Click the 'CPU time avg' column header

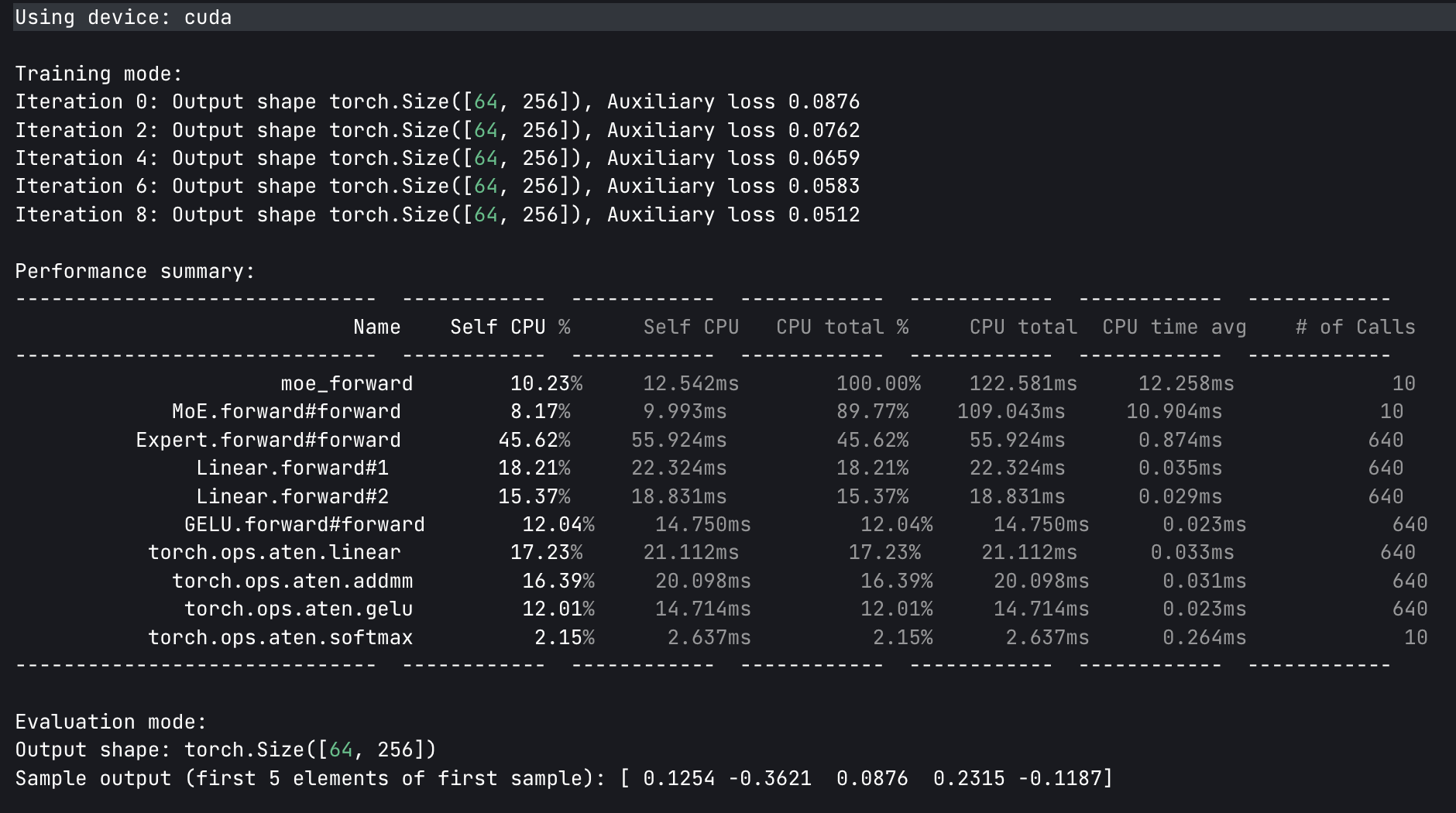pos(1174,327)
